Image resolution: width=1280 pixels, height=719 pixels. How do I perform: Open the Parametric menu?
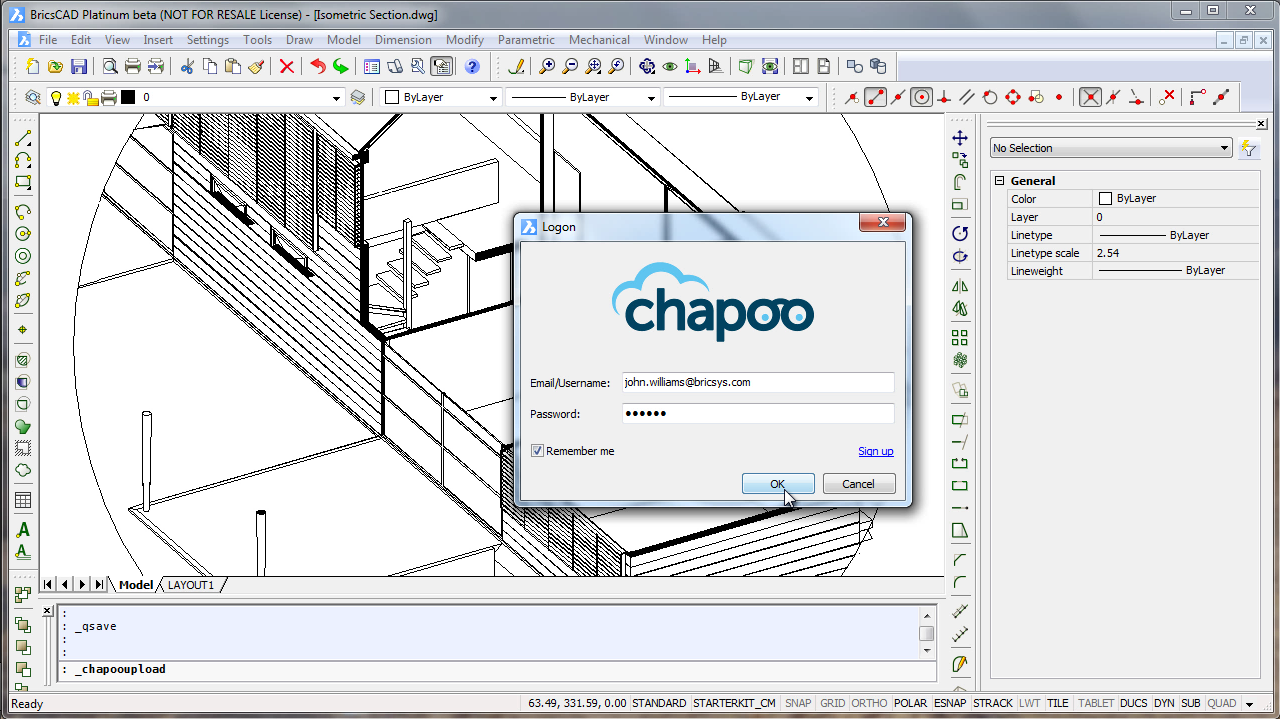click(526, 40)
